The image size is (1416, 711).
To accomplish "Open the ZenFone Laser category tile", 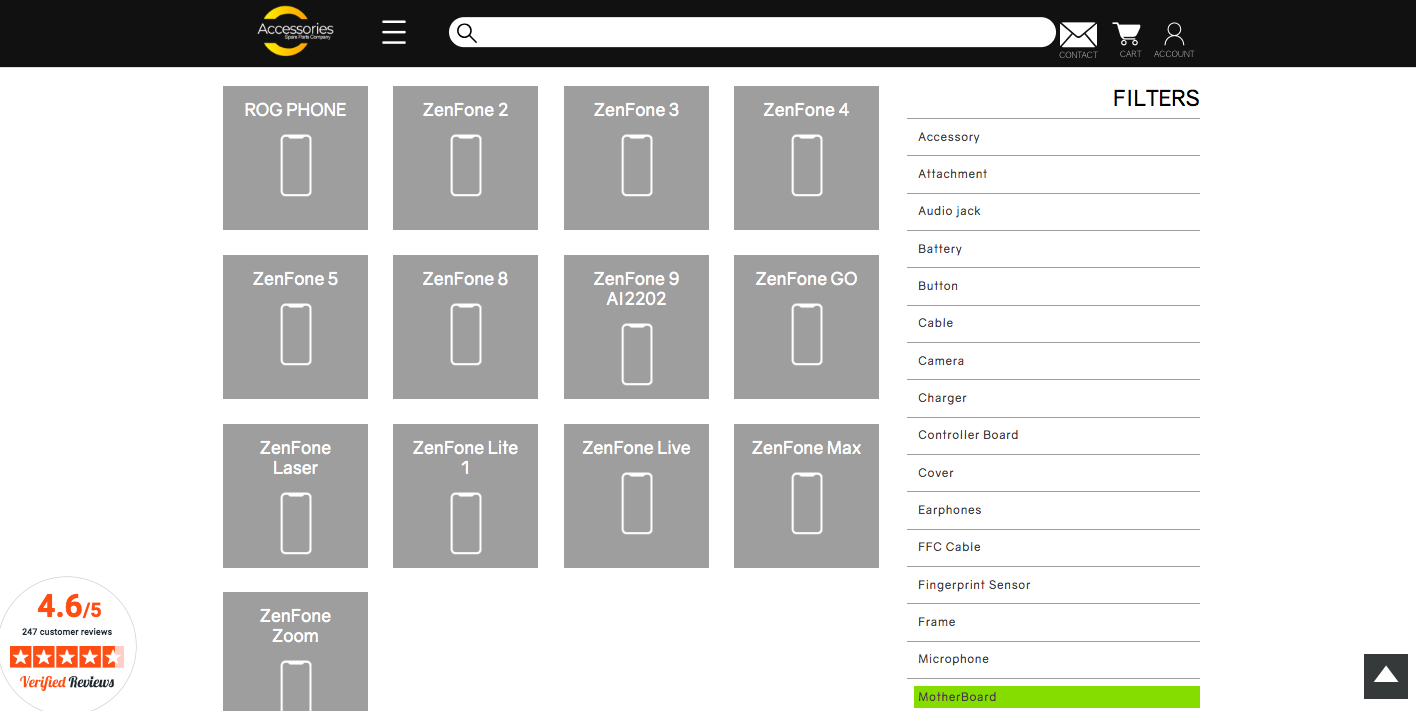I will (295, 496).
